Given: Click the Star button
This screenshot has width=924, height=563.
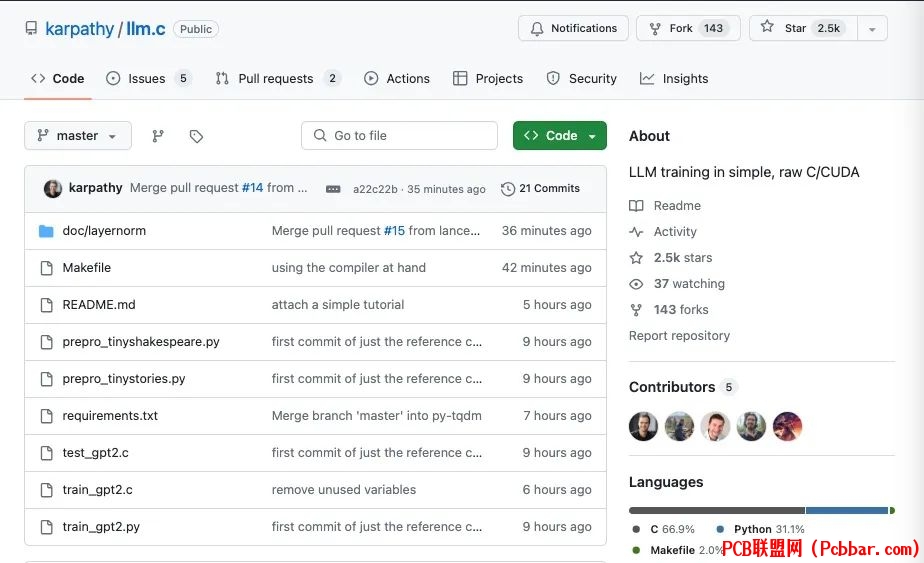Looking at the screenshot, I should click(x=803, y=28).
